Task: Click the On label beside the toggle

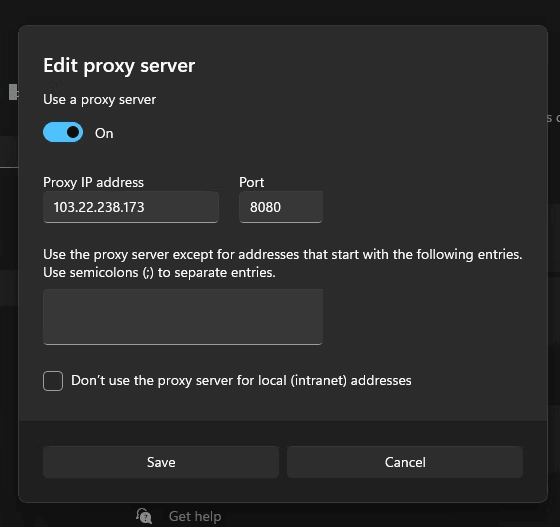Action: (x=104, y=133)
